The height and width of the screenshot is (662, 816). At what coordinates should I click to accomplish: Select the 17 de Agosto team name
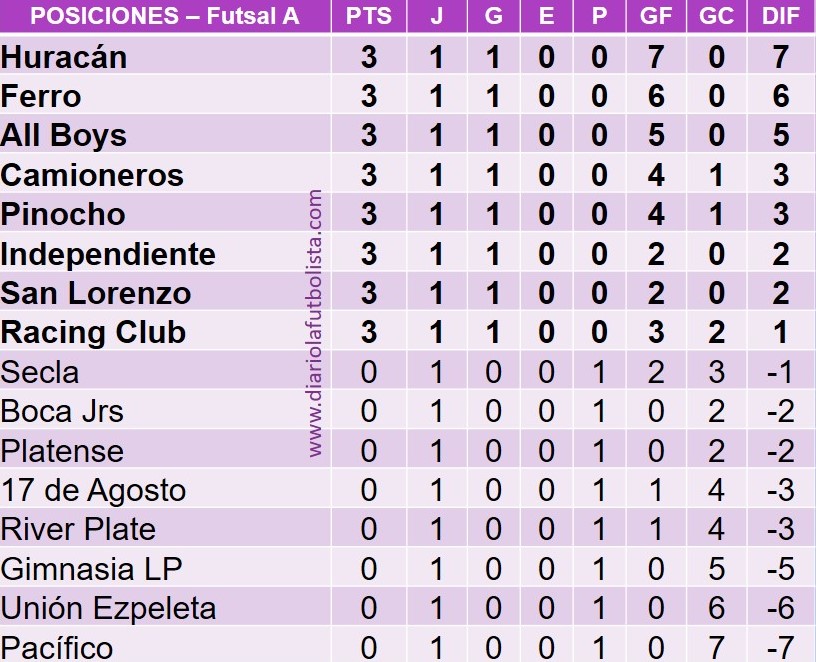93,490
